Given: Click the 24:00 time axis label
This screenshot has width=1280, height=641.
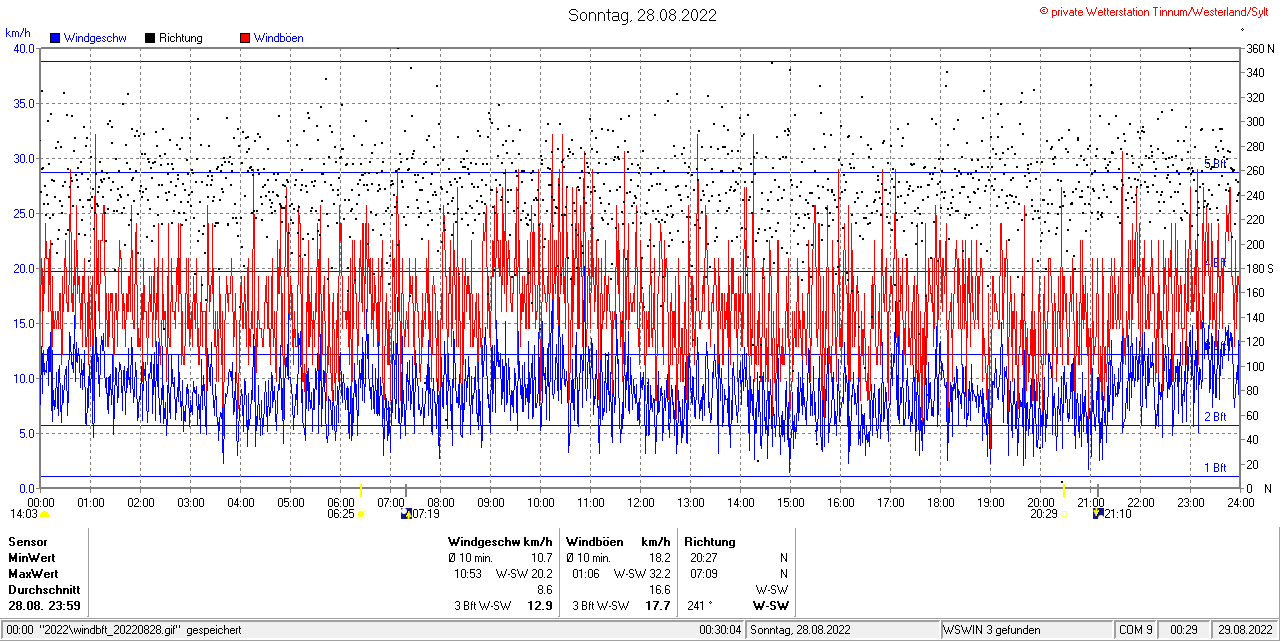Looking at the screenshot, I should click(1240, 502).
